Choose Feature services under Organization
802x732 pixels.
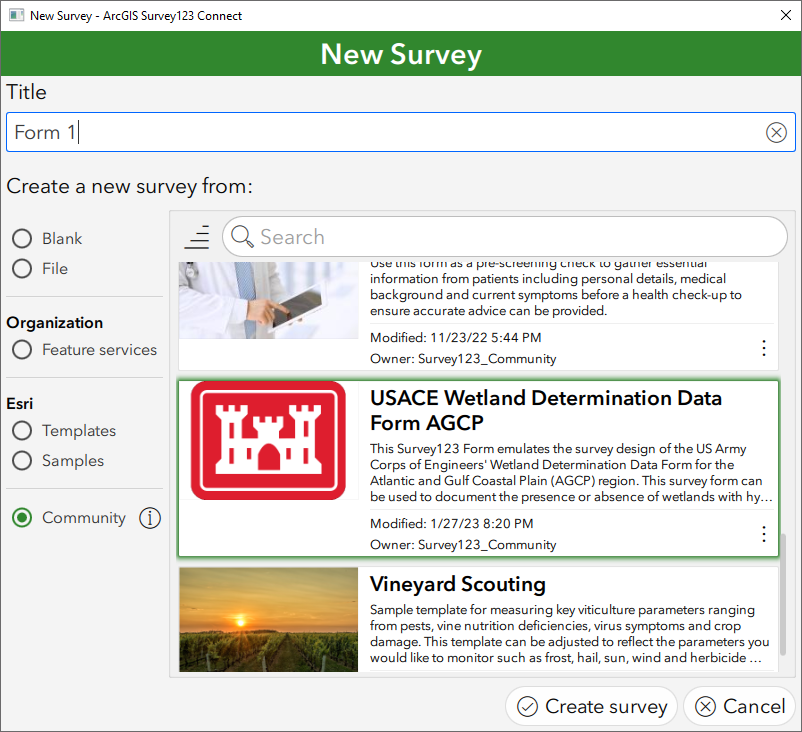[x=21, y=349]
